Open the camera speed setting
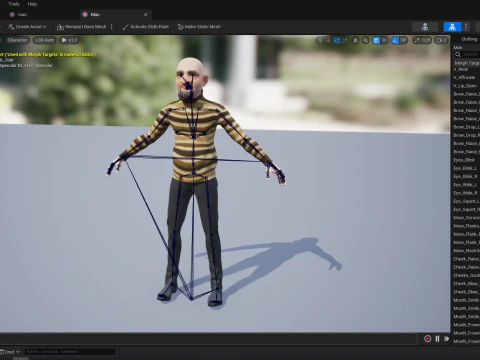480x360 pixels. [441, 40]
